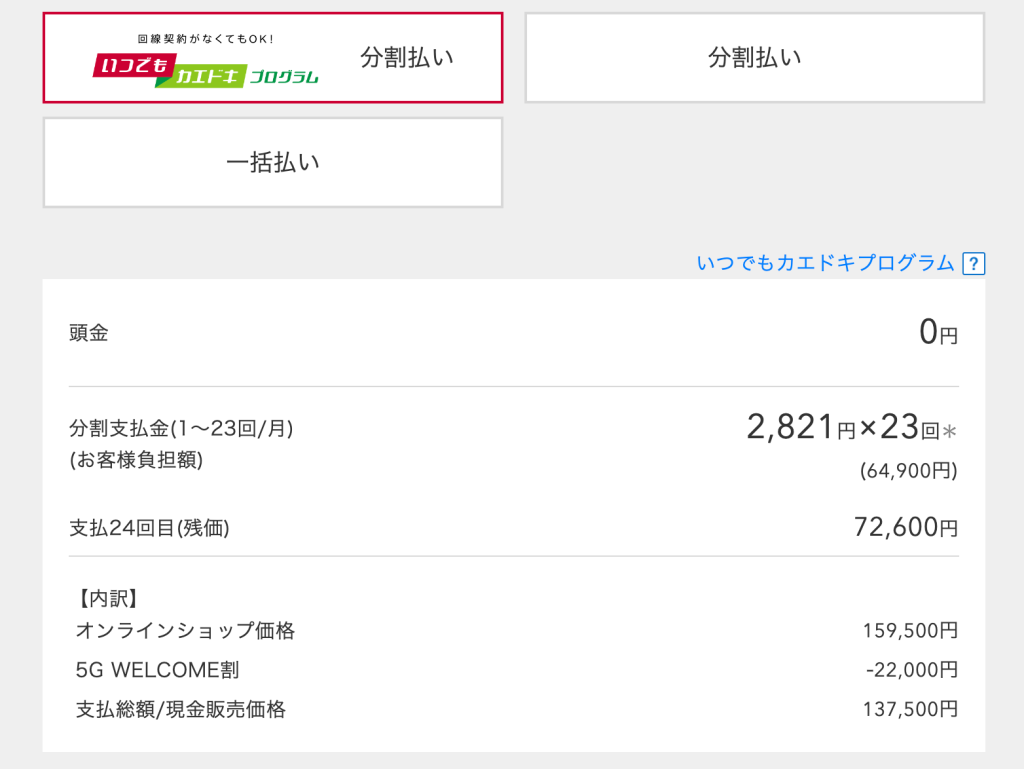Viewport: 1024px width, 769px height.
Task: Click the 支払総額/現金販売価格 137,500円 amount
Action: point(910,710)
